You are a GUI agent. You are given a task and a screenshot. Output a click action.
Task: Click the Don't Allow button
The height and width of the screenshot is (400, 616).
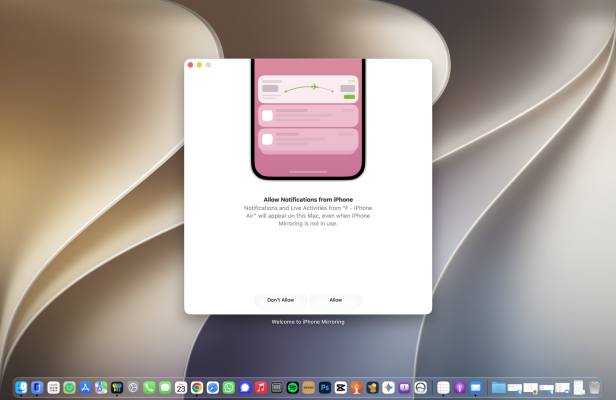(x=280, y=300)
